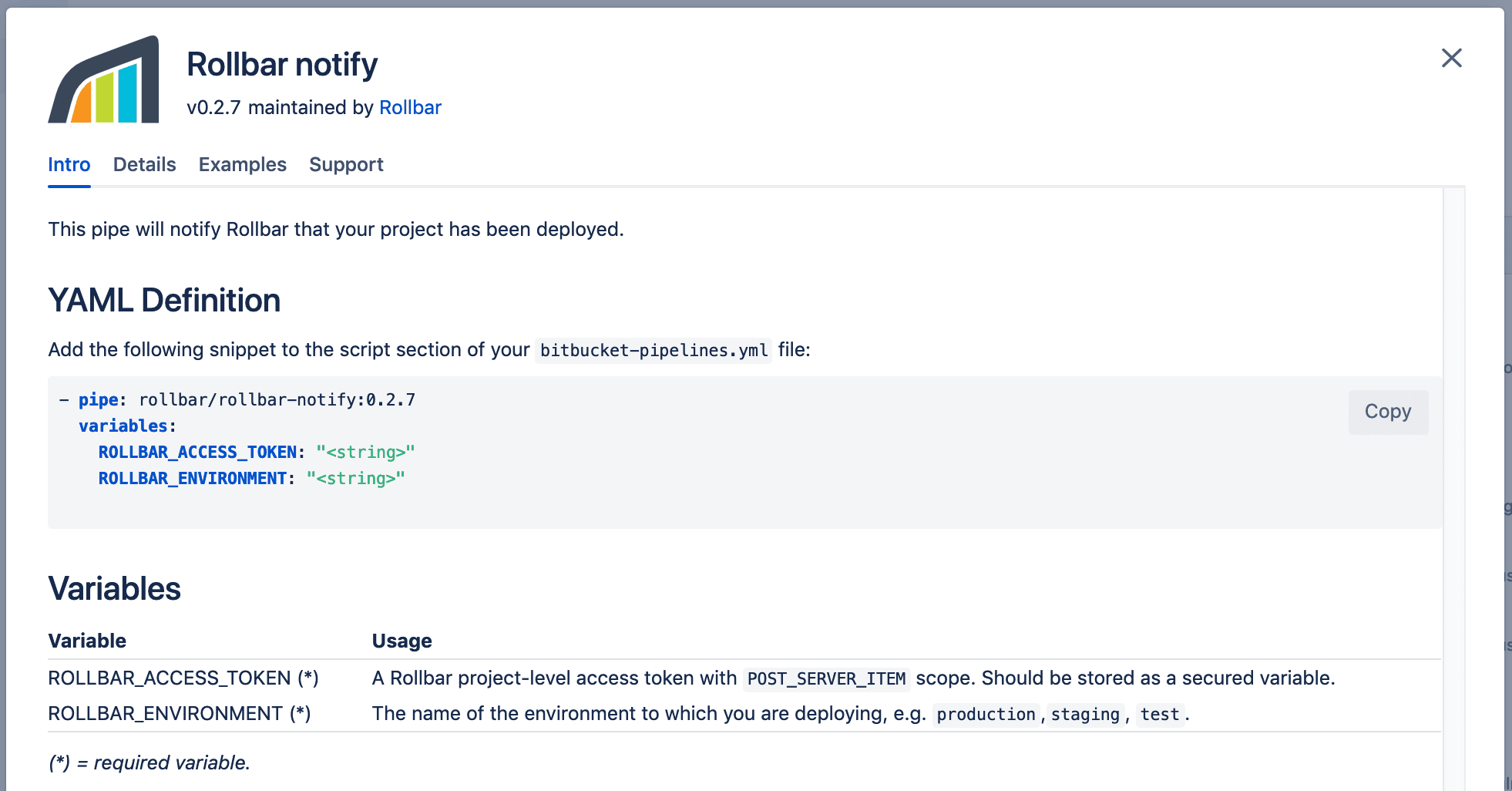Click the Rollbar notify title
1512x791 pixels.
point(282,65)
